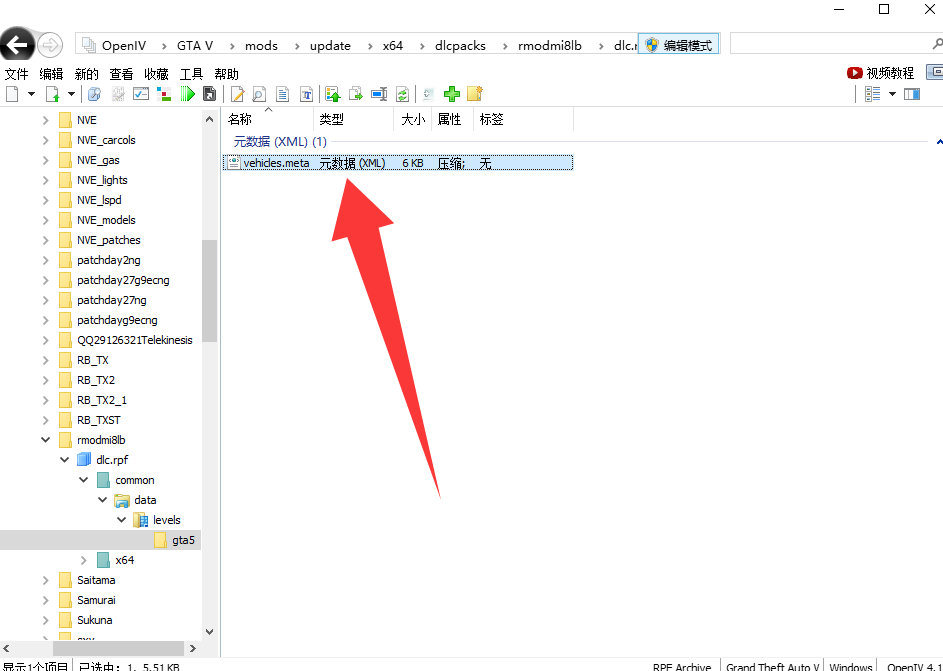Image resolution: width=943 pixels, height=671 pixels.
Task: Open the view mode dropdown arrow
Action: click(x=892, y=94)
